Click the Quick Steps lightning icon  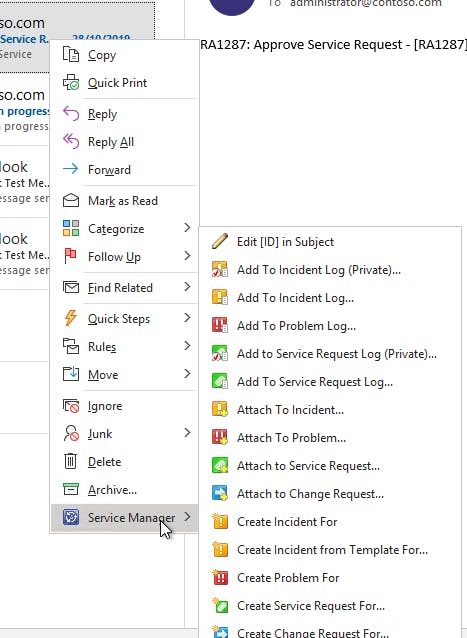point(71,318)
